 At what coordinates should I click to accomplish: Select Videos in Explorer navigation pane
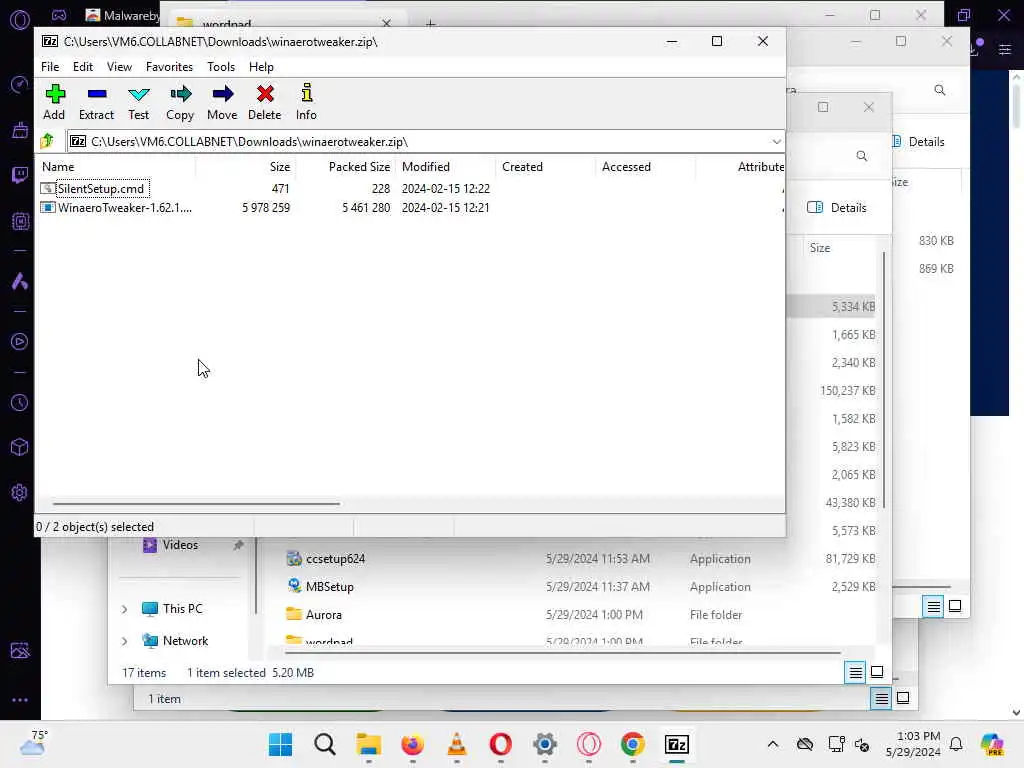pyautogui.click(x=180, y=545)
